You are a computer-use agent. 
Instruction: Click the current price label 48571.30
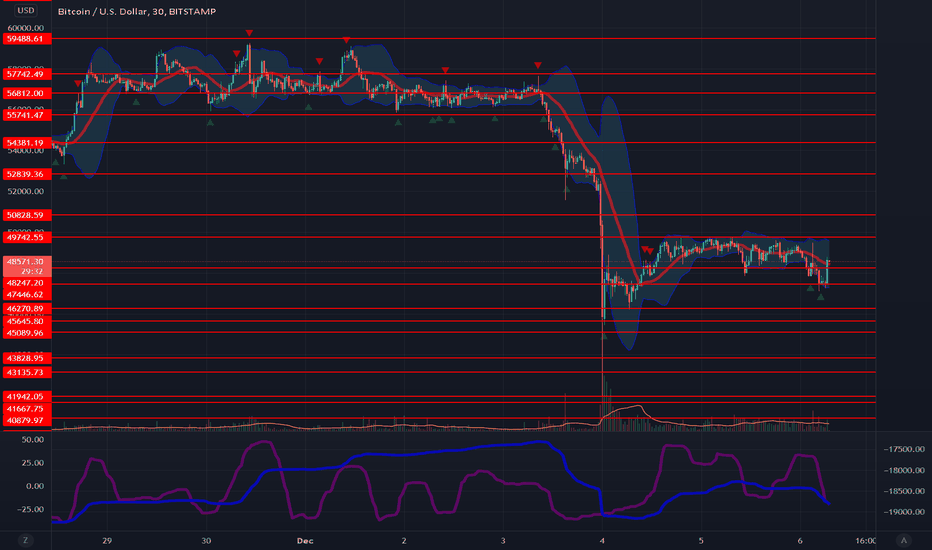click(x=27, y=262)
